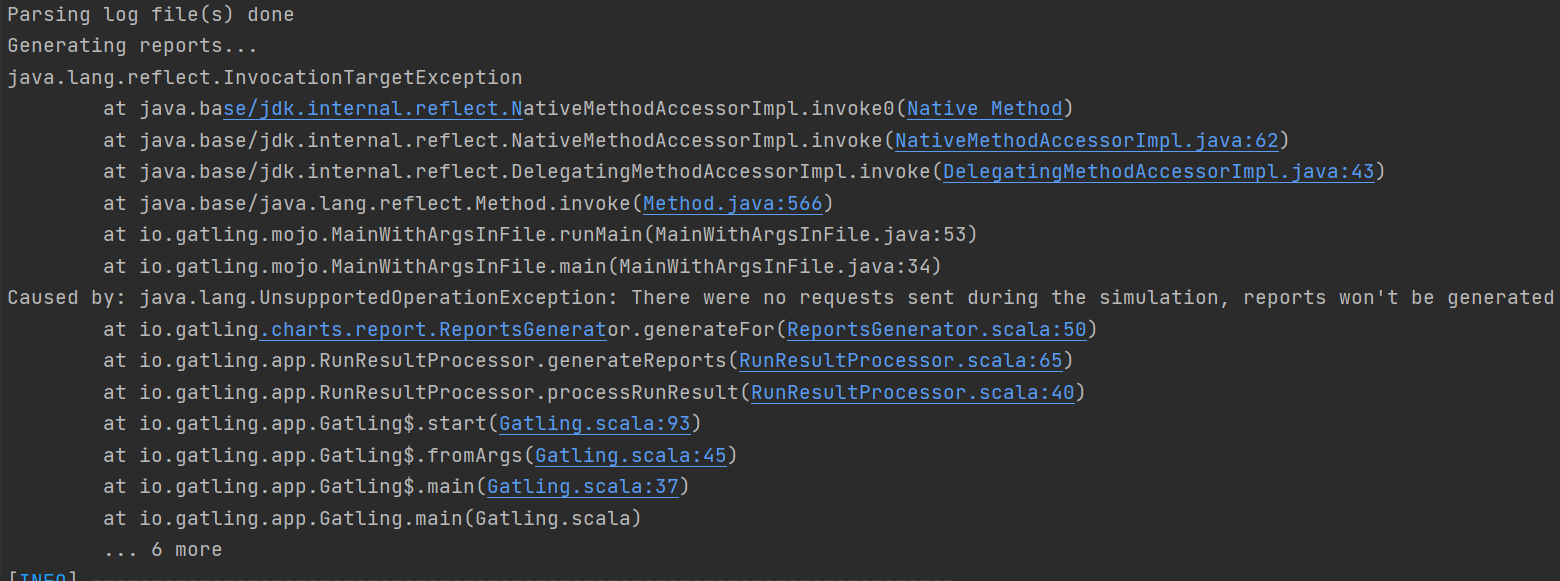This screenshot has height=581, width=1560.
Task: Open Gatling.scala at line 93
Action: (595, 423)
